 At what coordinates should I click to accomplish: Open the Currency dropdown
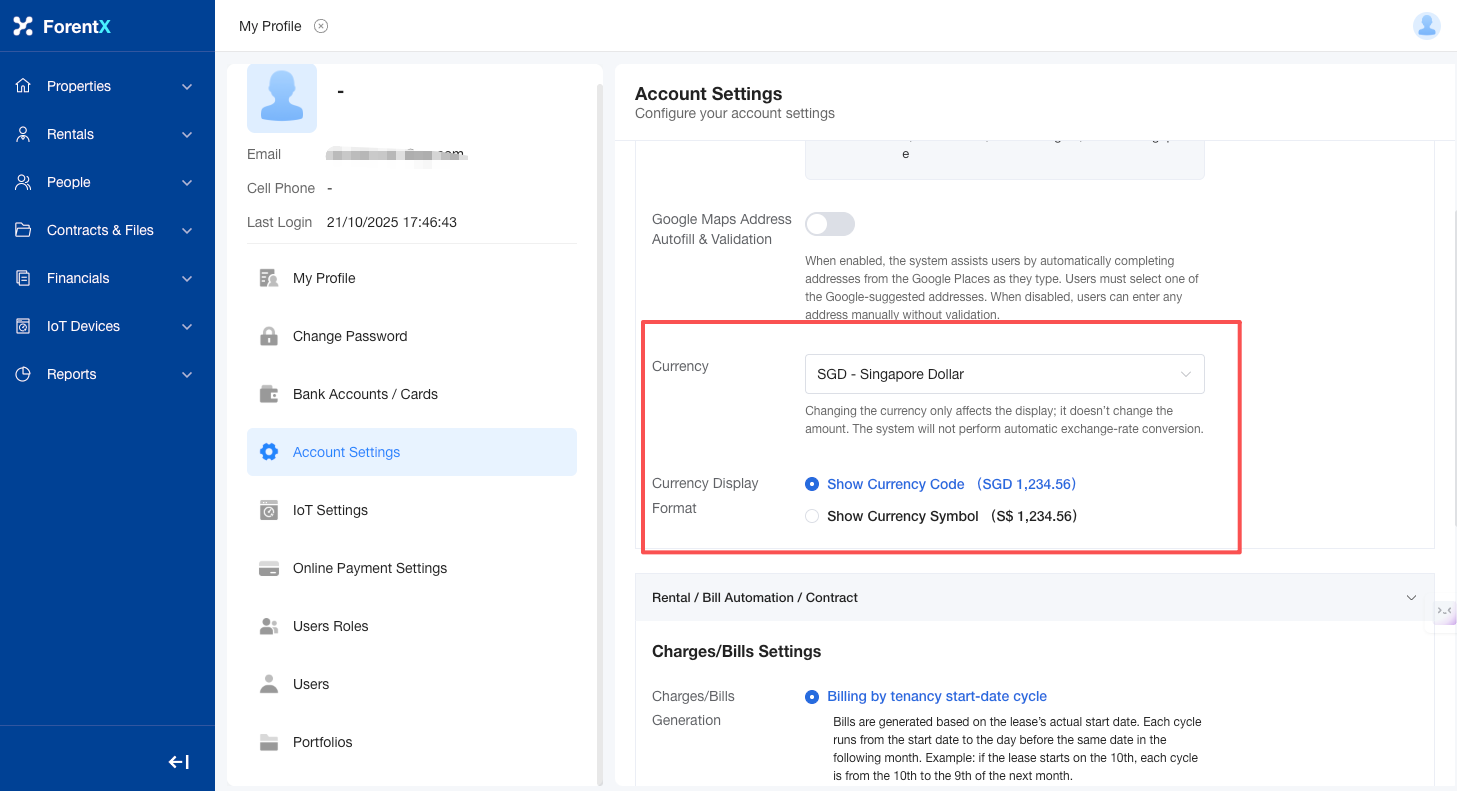(1004, 374)
